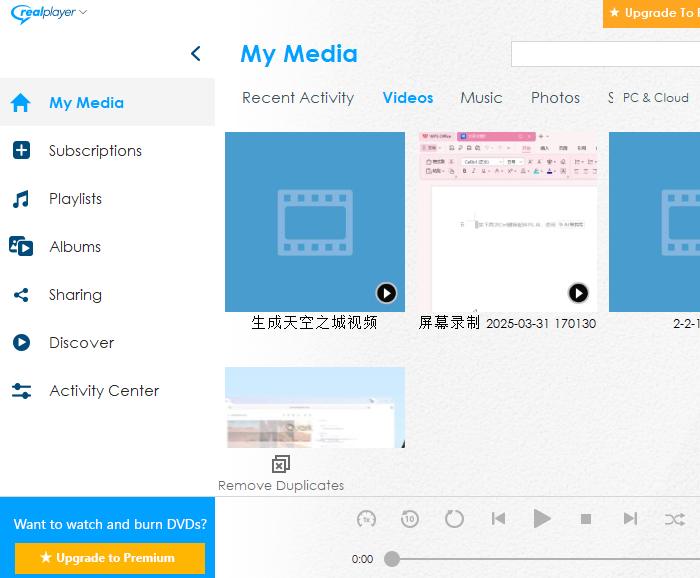Click the Subscriptions plus icon
700x578 pixels.
point(21,150)
